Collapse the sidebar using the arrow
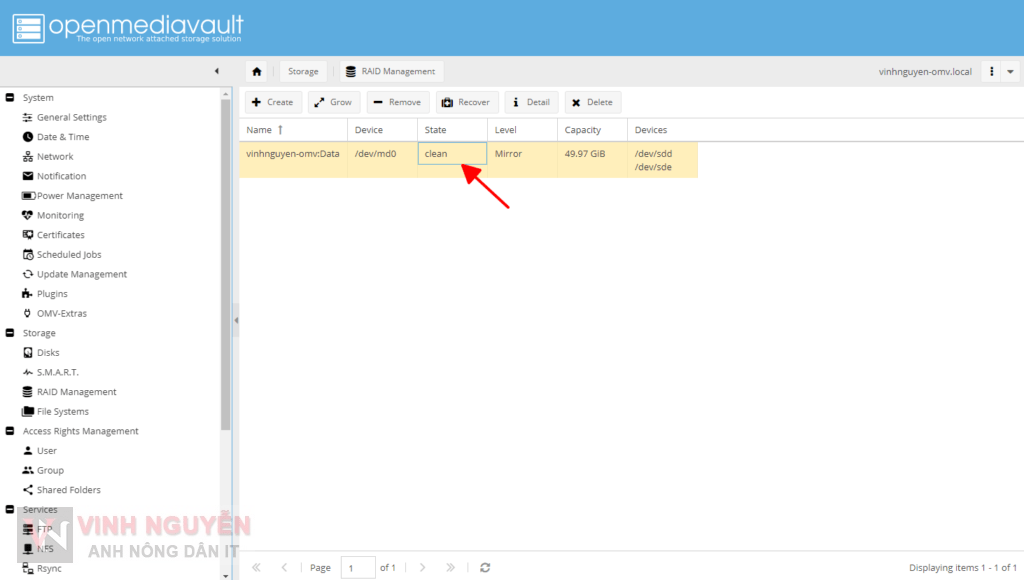This screenshot has width=1024, height=580. point(217,71)
